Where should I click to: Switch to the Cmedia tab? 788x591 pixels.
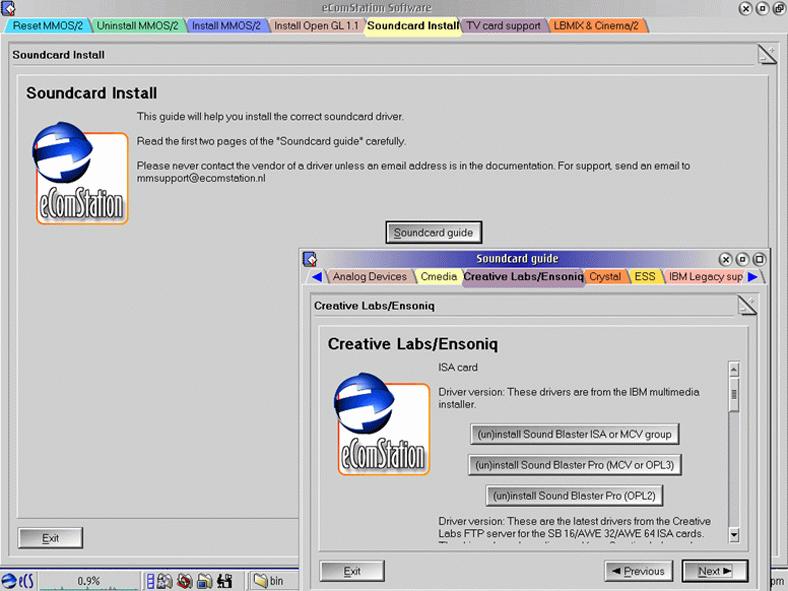point(438,276)
